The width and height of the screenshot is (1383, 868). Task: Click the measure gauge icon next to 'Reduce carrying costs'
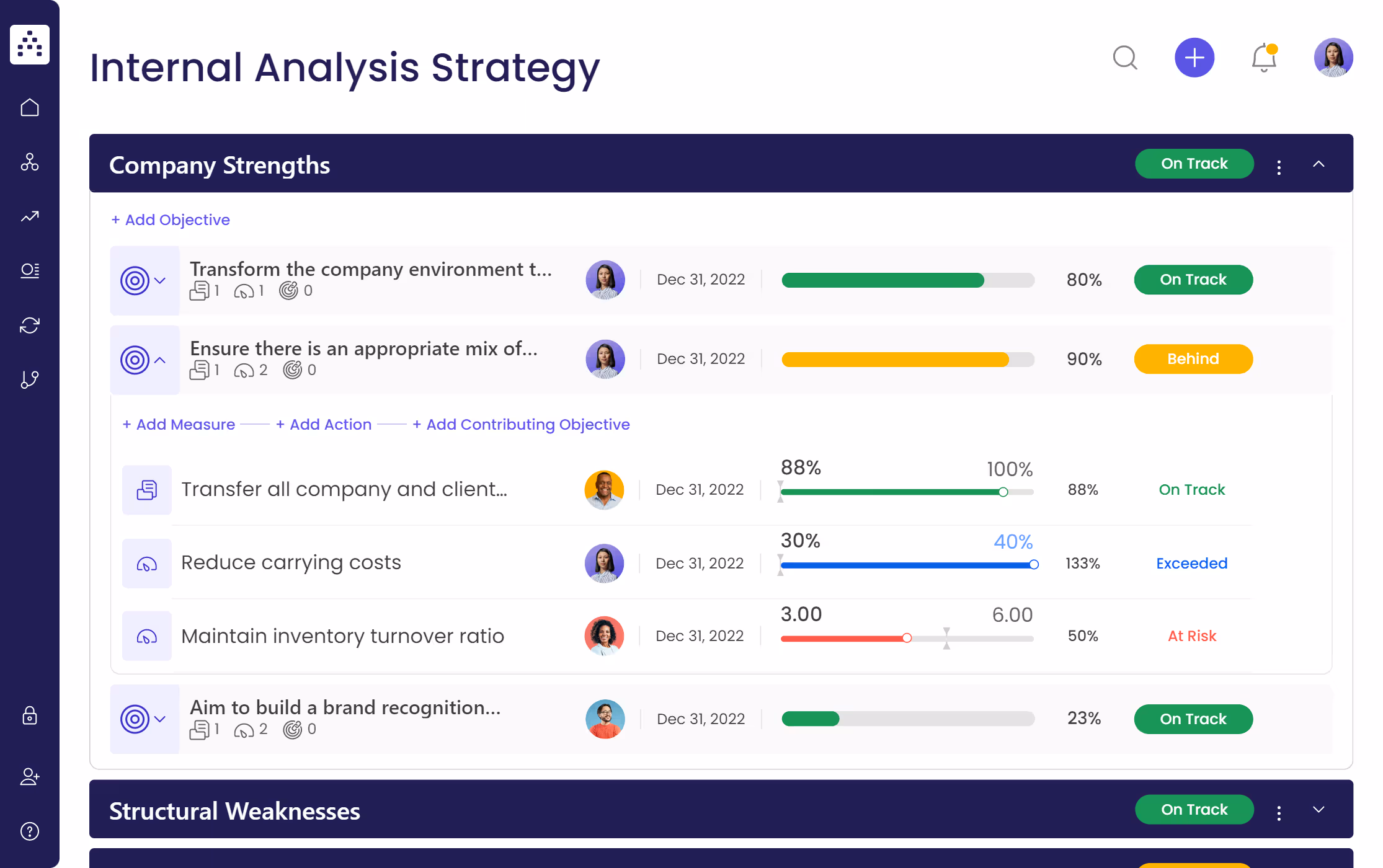click(146, 563)
